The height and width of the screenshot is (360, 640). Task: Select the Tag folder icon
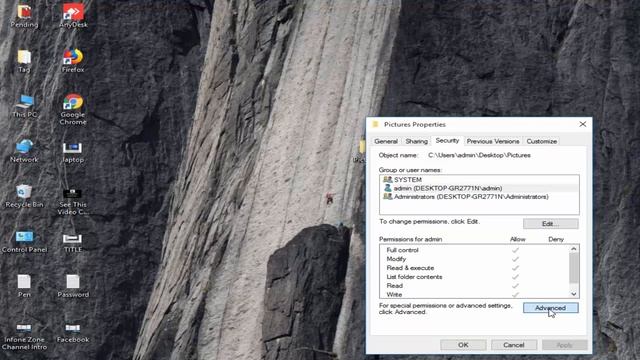24,60
